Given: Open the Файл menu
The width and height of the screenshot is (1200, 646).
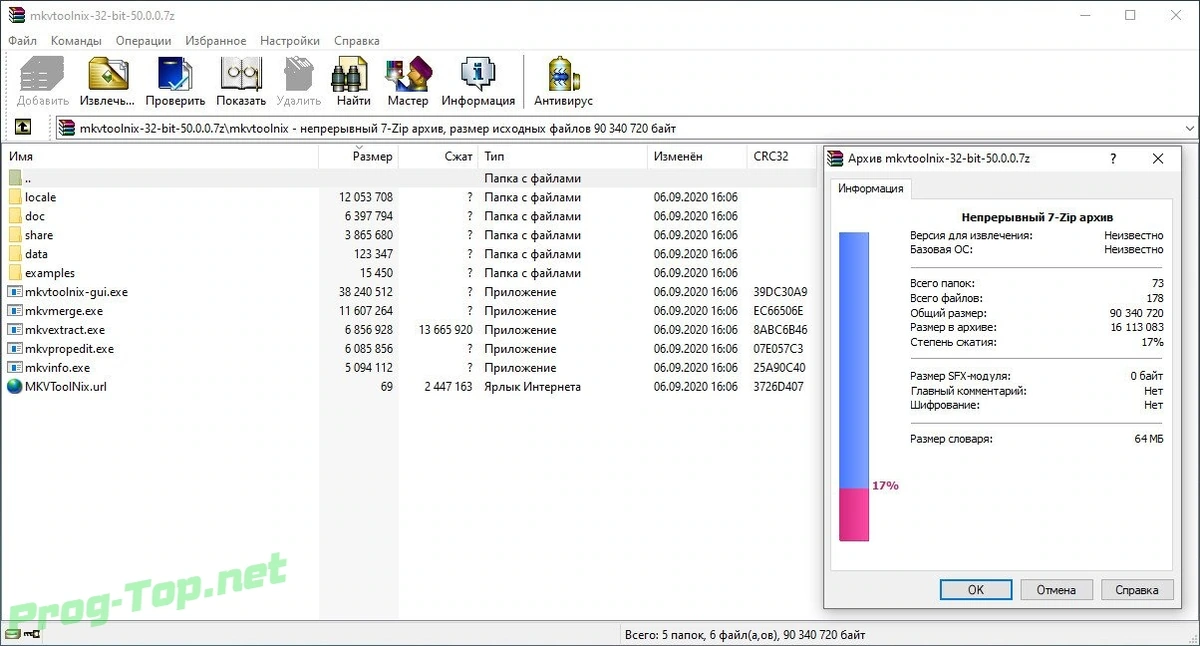Looking at the screenshot, I should coord(23,41).
